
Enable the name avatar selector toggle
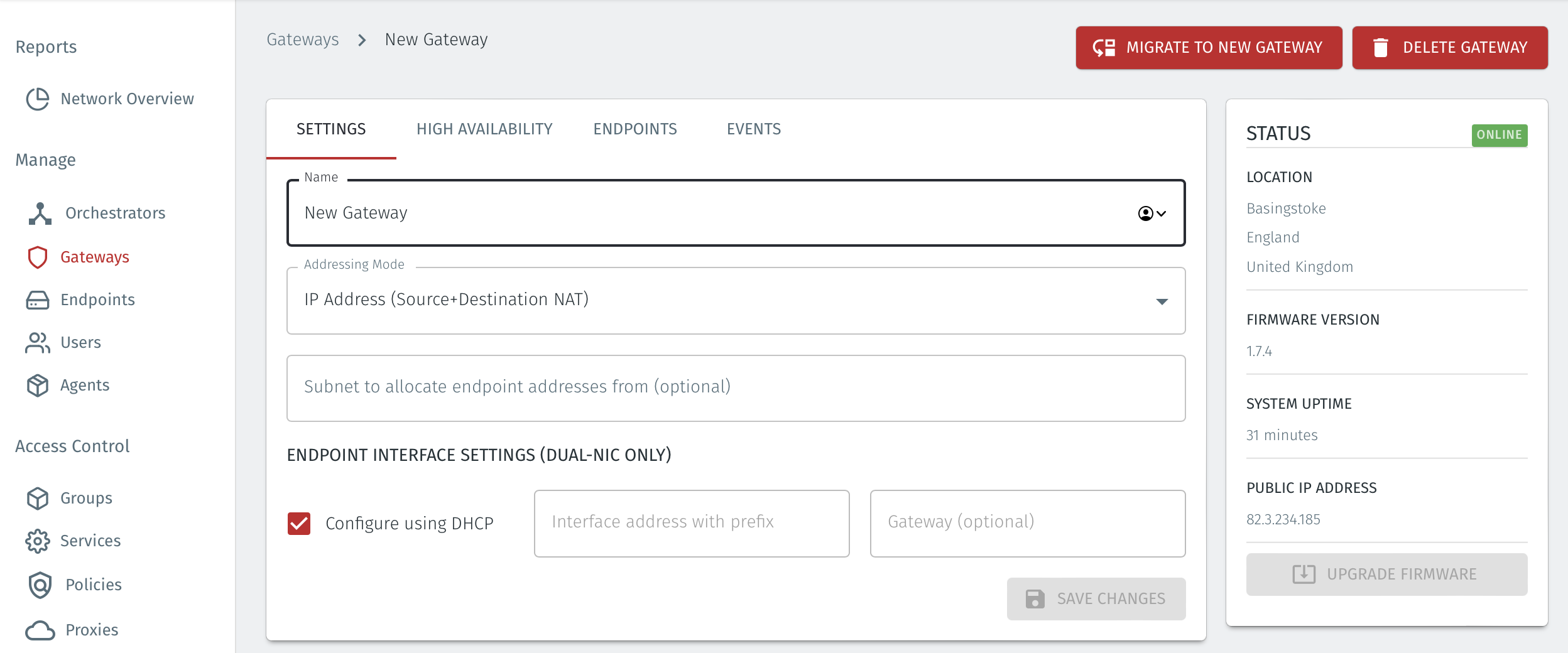[x=1146, y=213]
